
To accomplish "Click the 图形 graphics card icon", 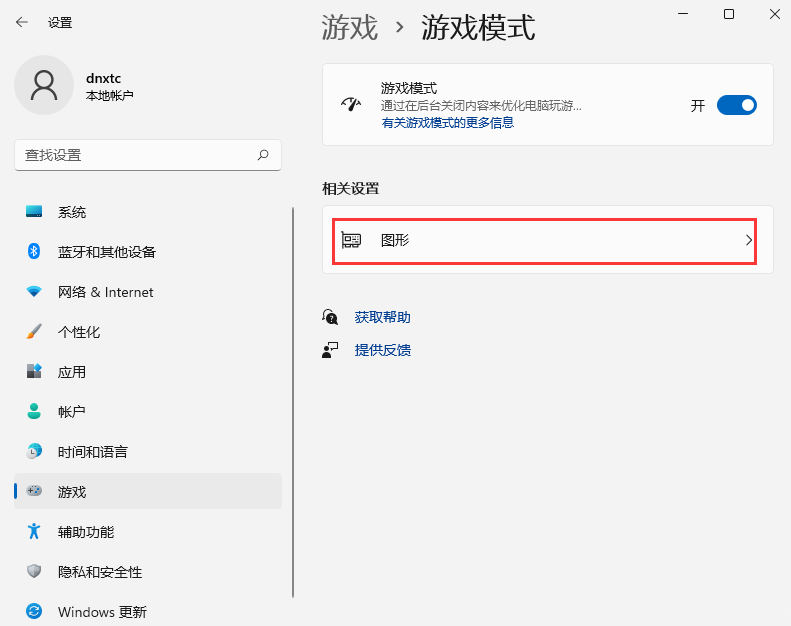I will (351, 240).
